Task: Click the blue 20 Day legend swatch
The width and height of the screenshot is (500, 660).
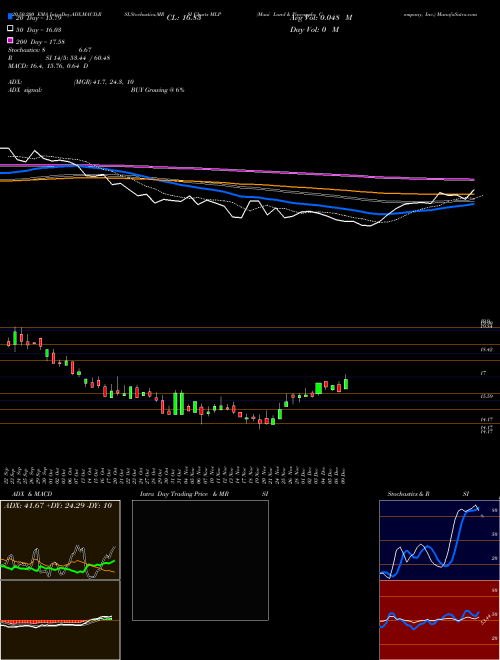Action: [10, 17]
